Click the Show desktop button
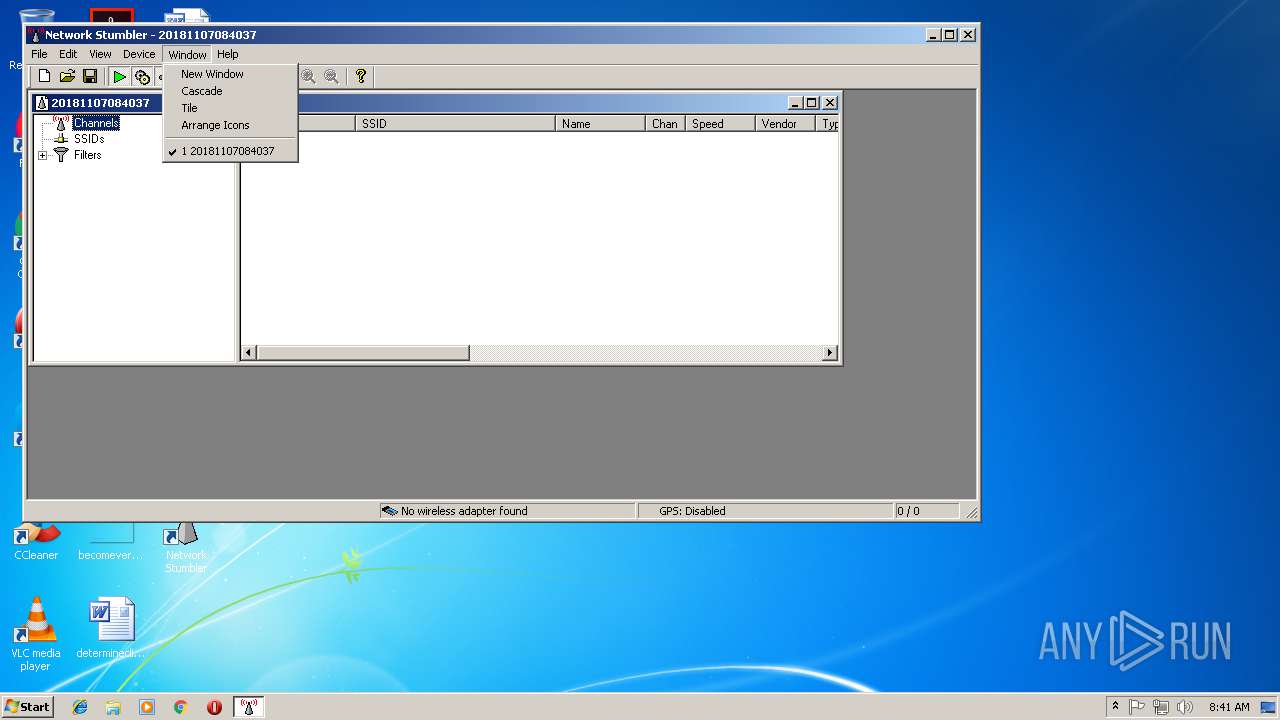The height and width of the screenshot is (720, 1280). pyautogui.click(x=1269, y=707)
